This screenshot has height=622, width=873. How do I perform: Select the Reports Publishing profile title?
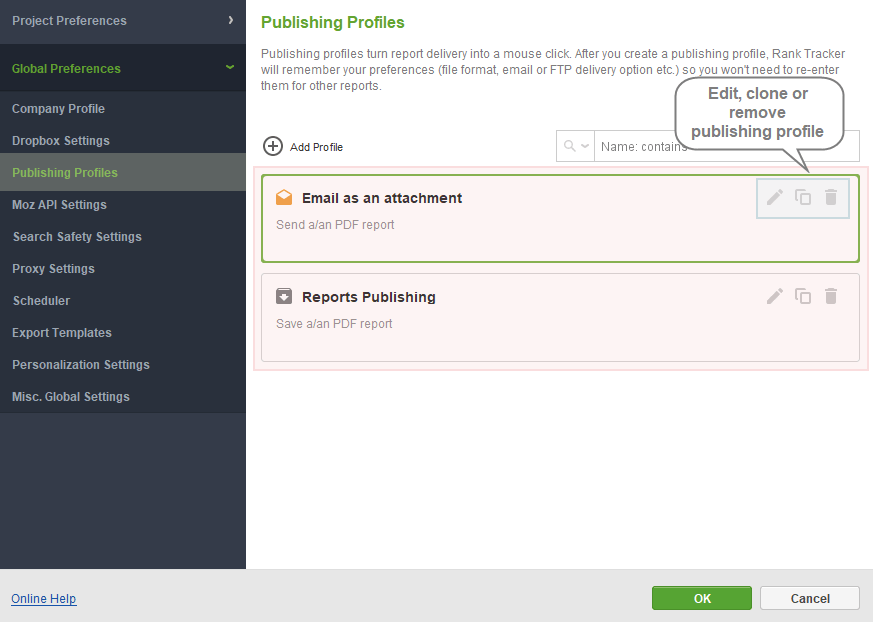[369, 297]
